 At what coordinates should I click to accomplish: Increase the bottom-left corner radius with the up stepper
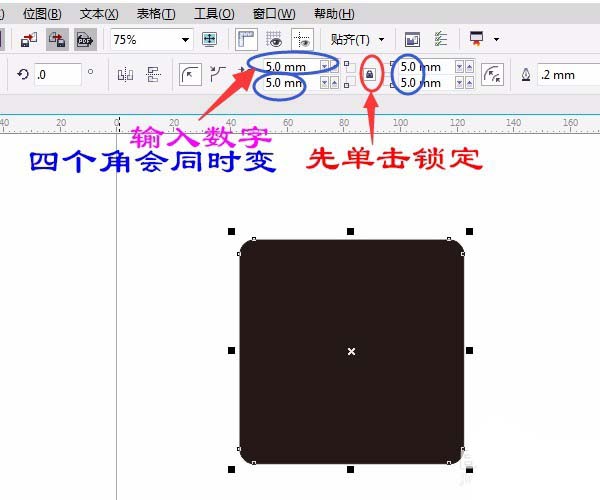[334, 83]
